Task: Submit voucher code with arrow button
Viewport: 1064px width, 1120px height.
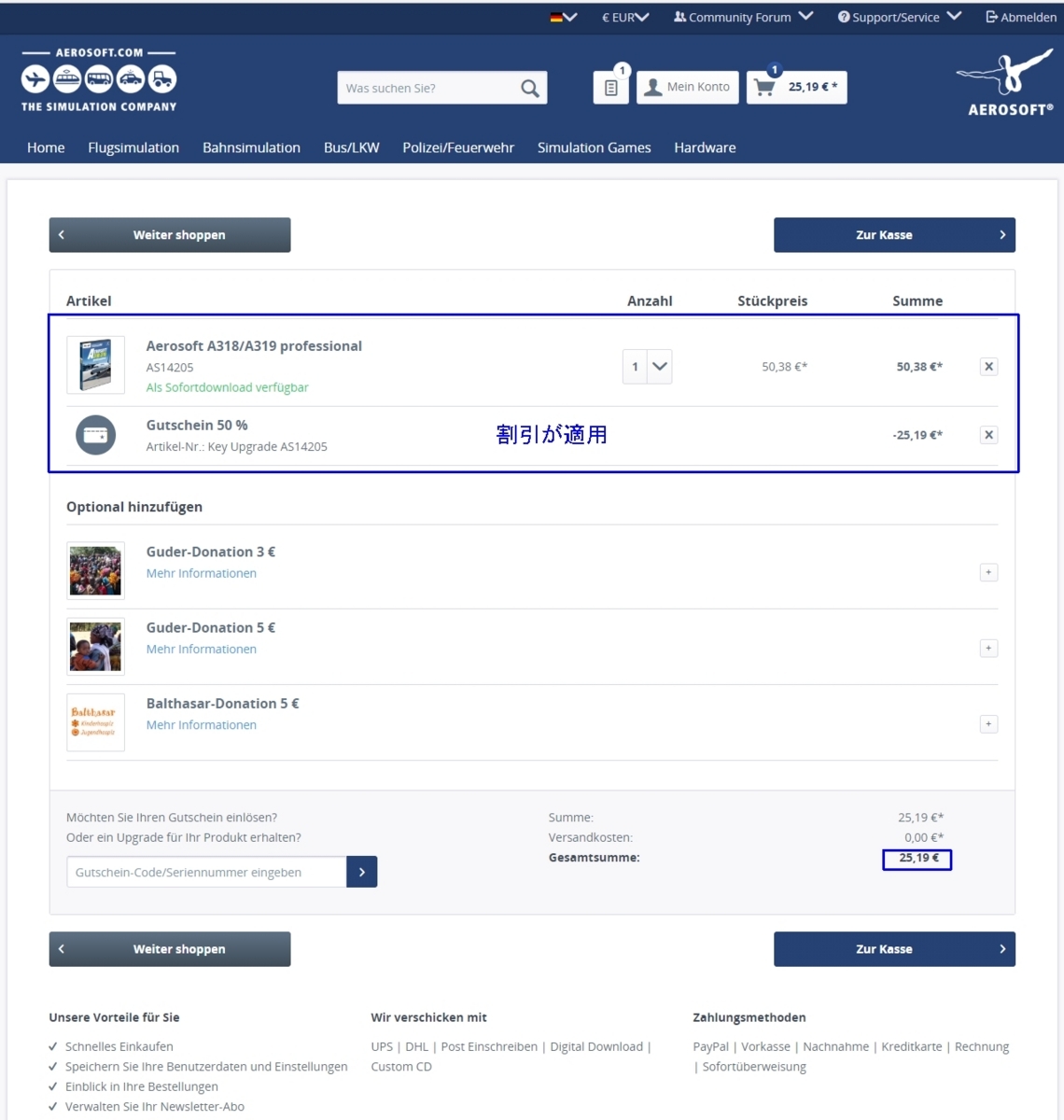Action: pos(361,872)
